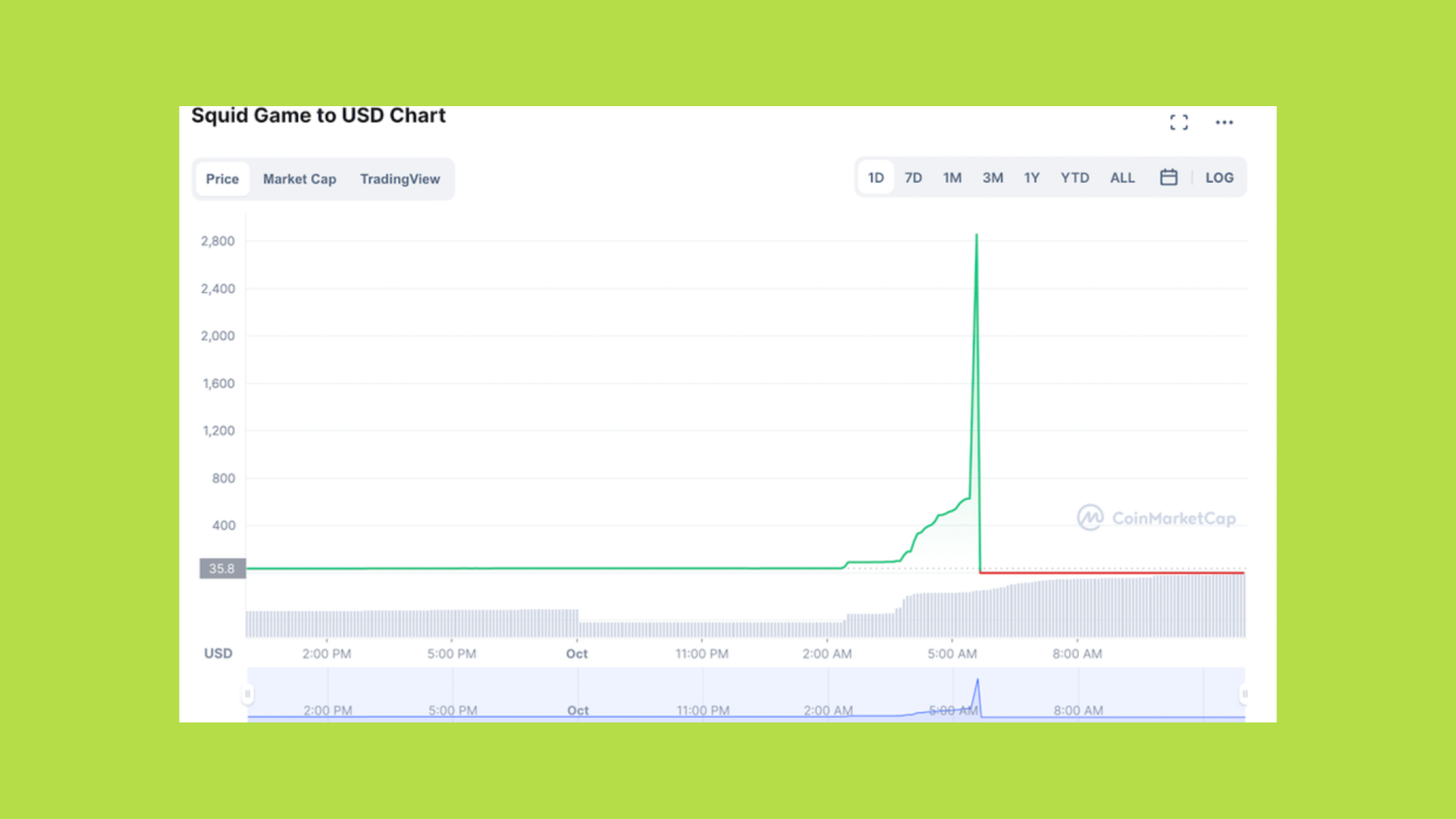Switch to the Price tab
Image resolution: width=1456 pixels, height=819 pixels.
pos(222,179)
